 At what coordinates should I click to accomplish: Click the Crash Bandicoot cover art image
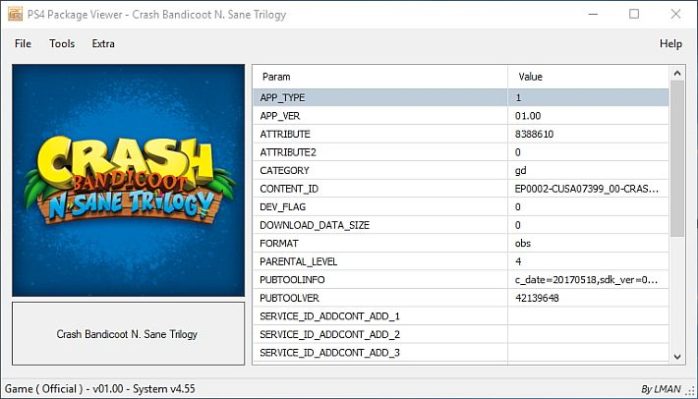[x=128, y=180]
